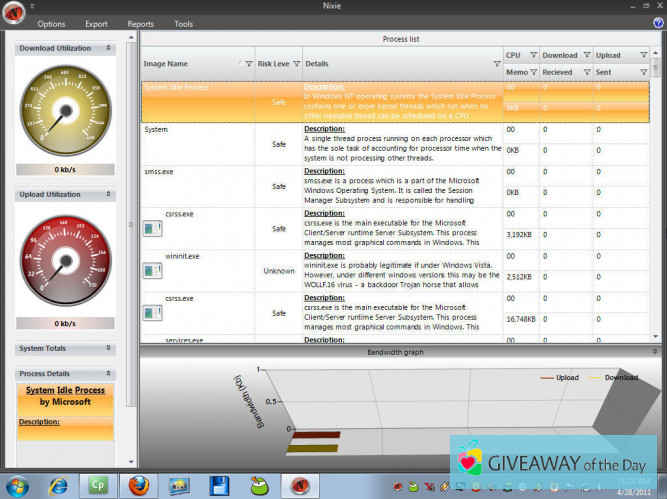Open the Reports menu
667x499 pixels.
coord(140,23)
